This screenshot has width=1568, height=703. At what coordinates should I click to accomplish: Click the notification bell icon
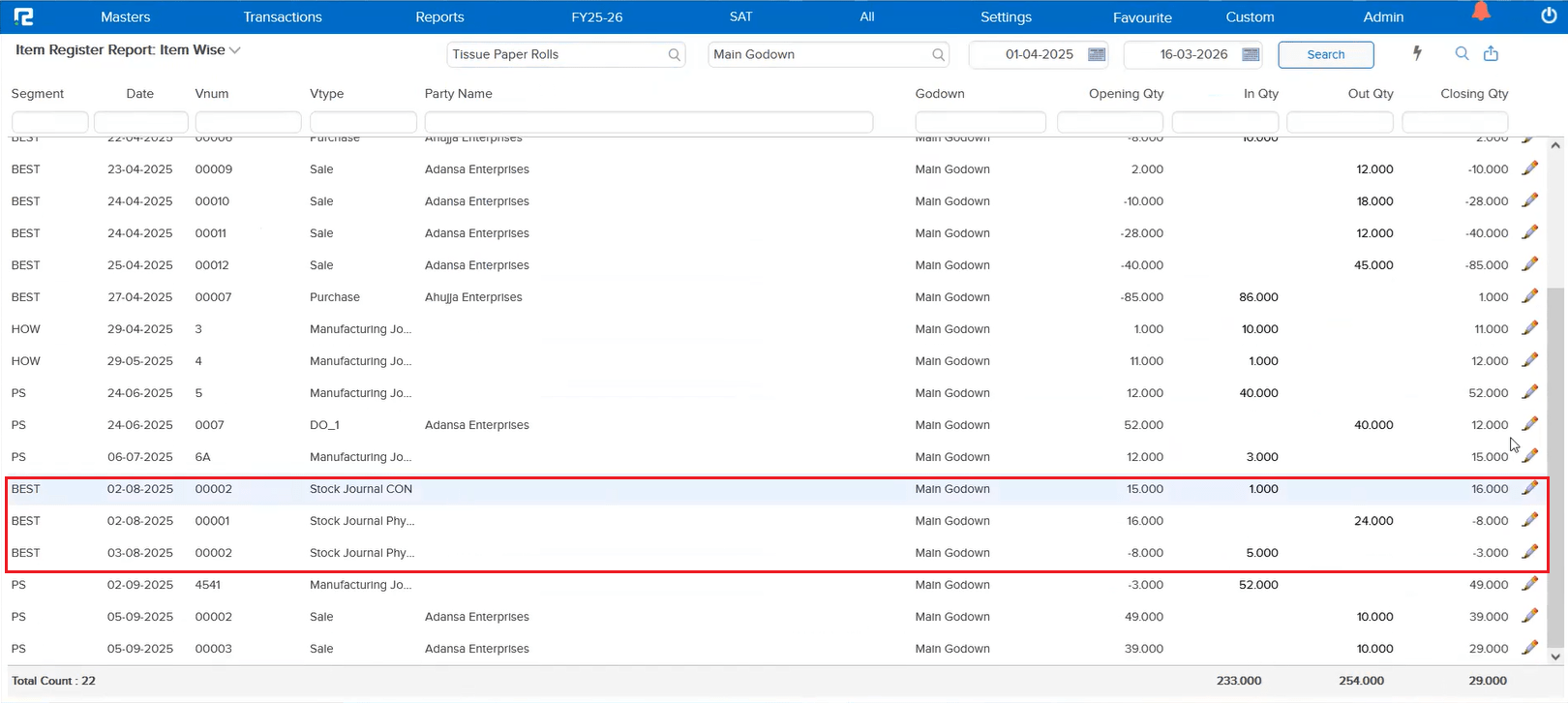click(1481, 13)
